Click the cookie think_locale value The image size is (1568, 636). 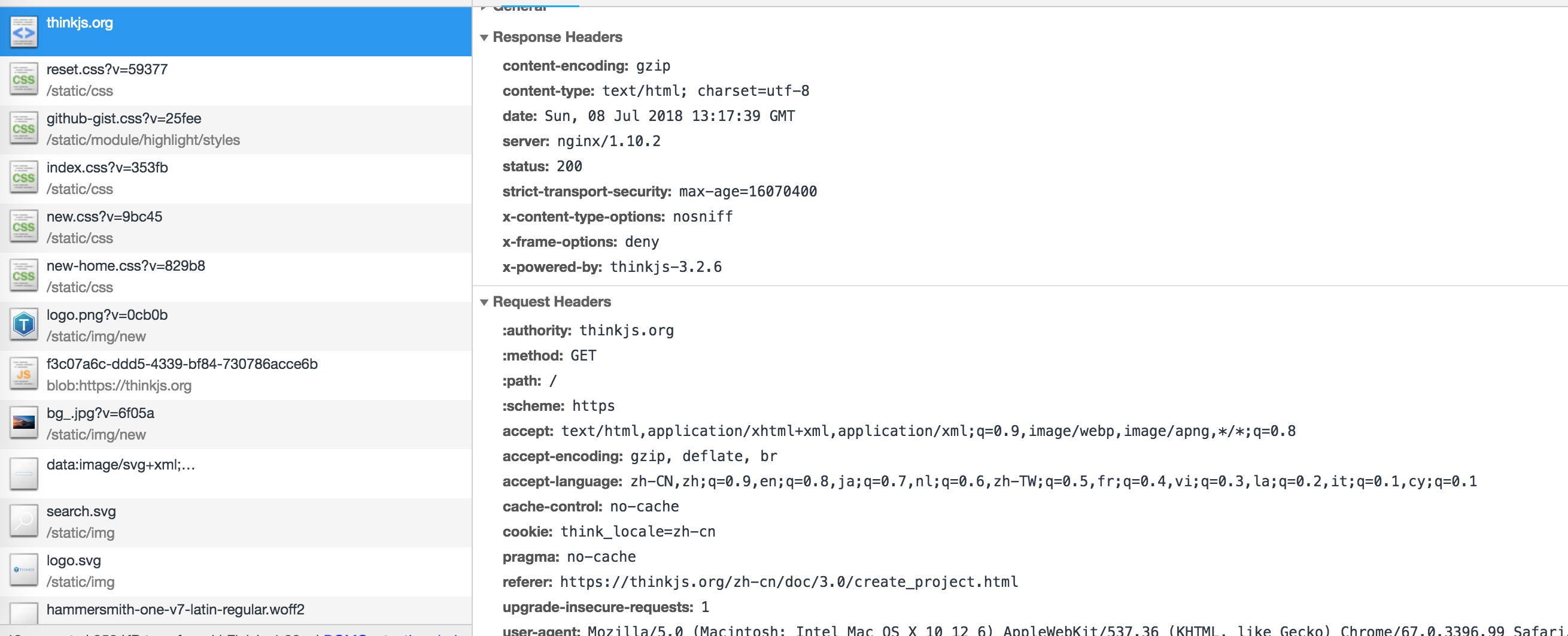[x=637, y=532]
